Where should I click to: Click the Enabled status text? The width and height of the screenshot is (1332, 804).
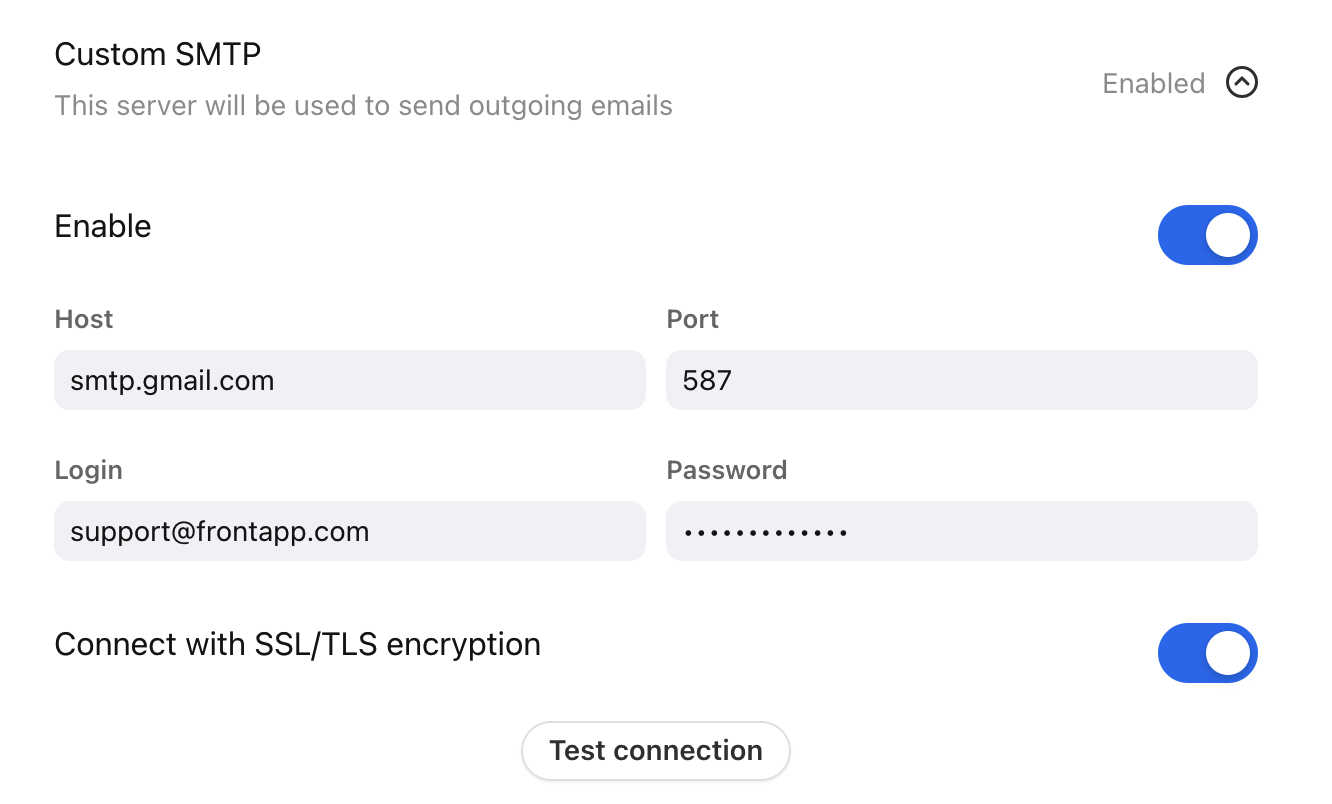pos(1153,83)
